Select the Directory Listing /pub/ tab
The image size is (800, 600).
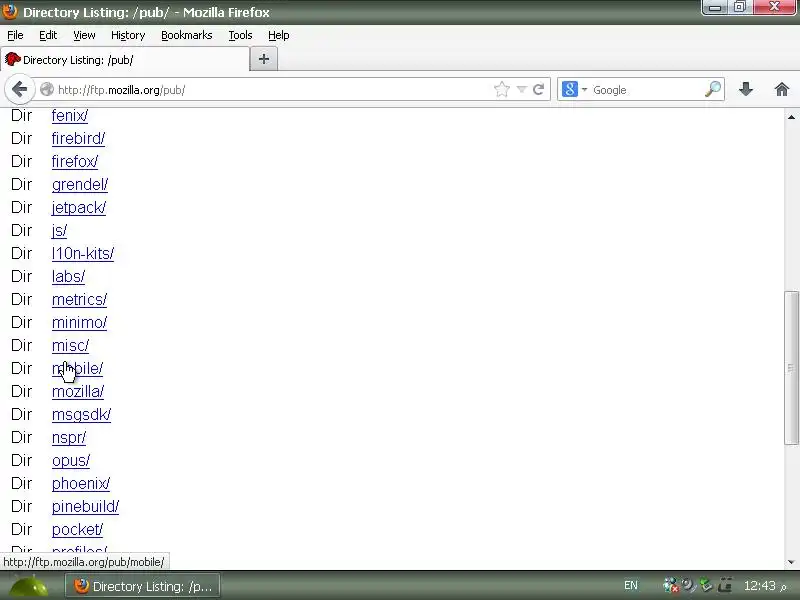[125, 60]
